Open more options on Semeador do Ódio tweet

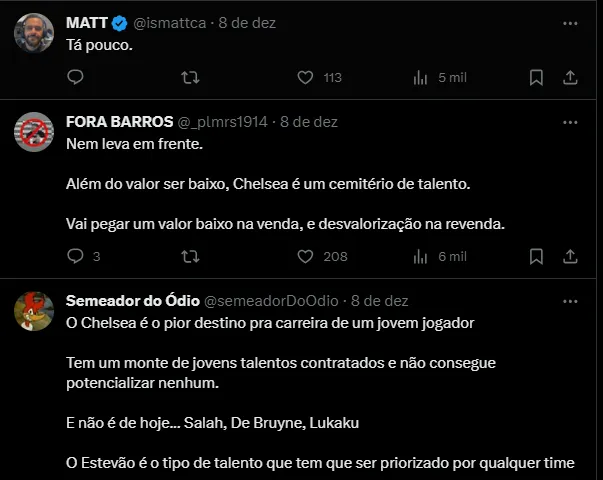(x=570, y=300)
